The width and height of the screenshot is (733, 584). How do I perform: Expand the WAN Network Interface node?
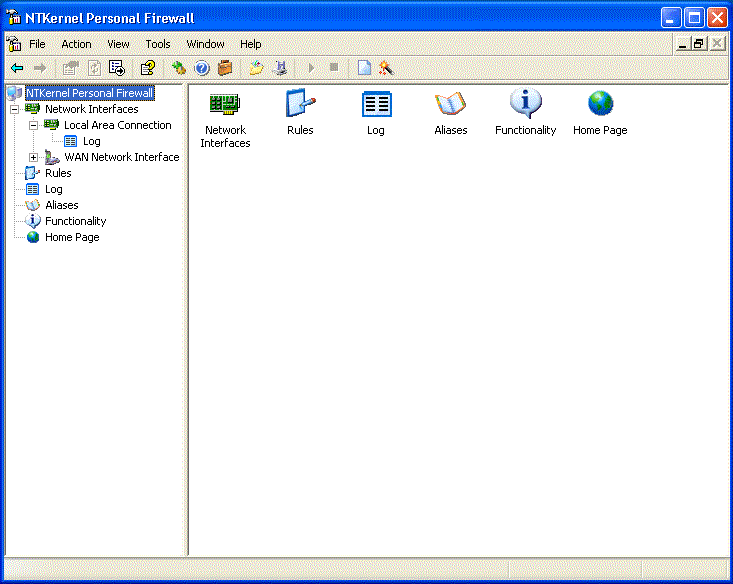[x=33, y=158]
